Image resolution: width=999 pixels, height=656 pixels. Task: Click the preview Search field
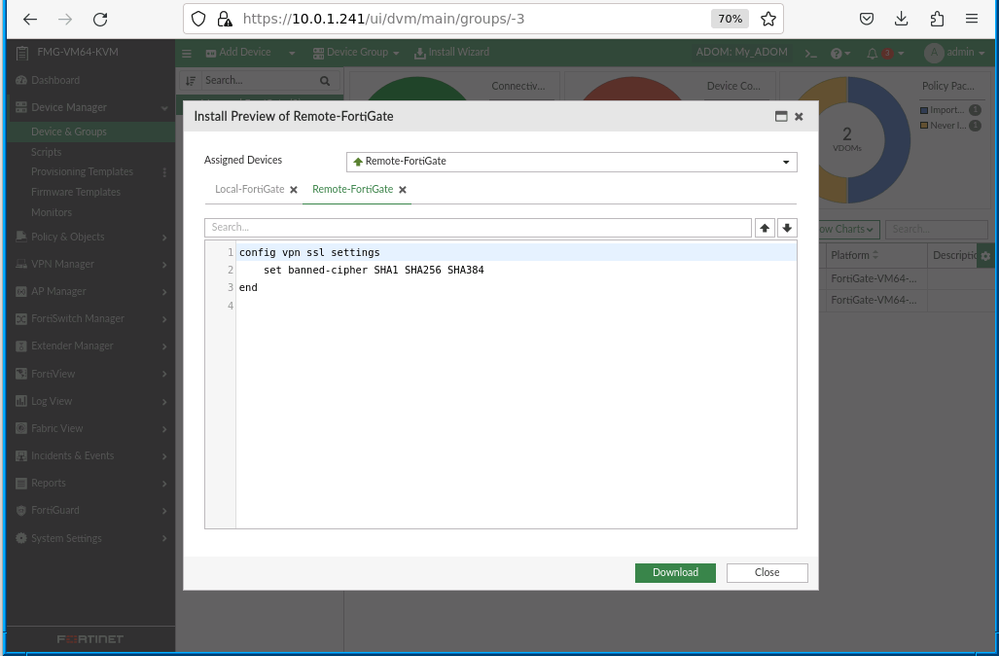click(478, 227)
